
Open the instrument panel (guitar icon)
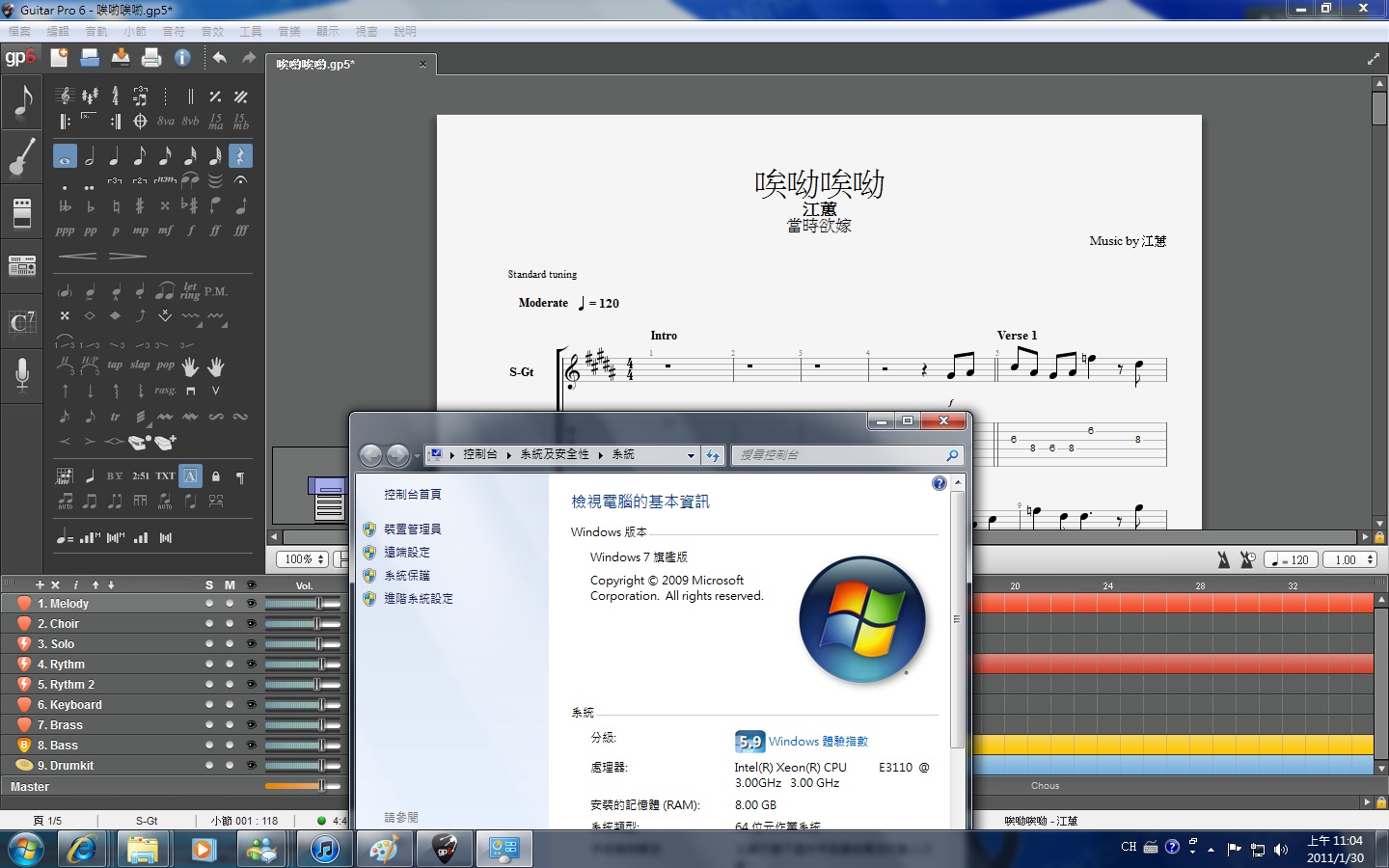22,156
